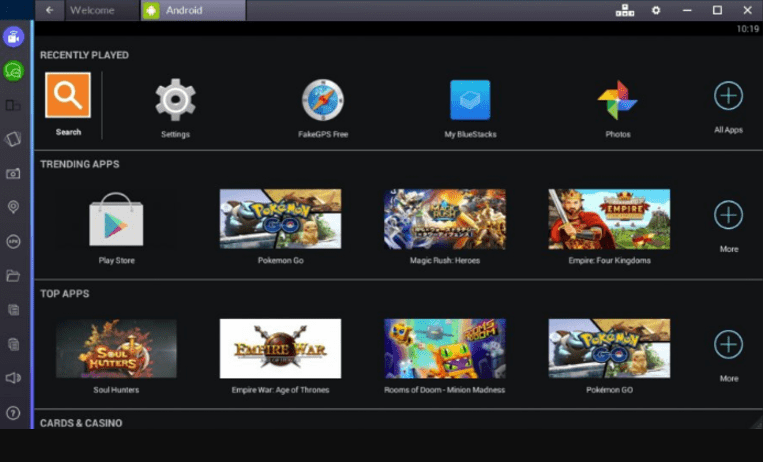Open BlueStacks settings gear in title bar

pyautogui.click(x=656, y=10)
